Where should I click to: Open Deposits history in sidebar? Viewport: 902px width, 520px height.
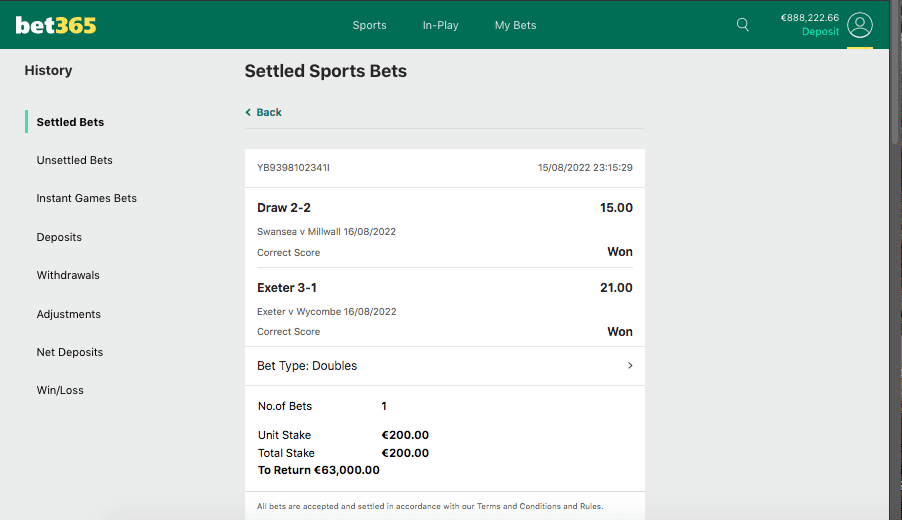pos(59,237)
